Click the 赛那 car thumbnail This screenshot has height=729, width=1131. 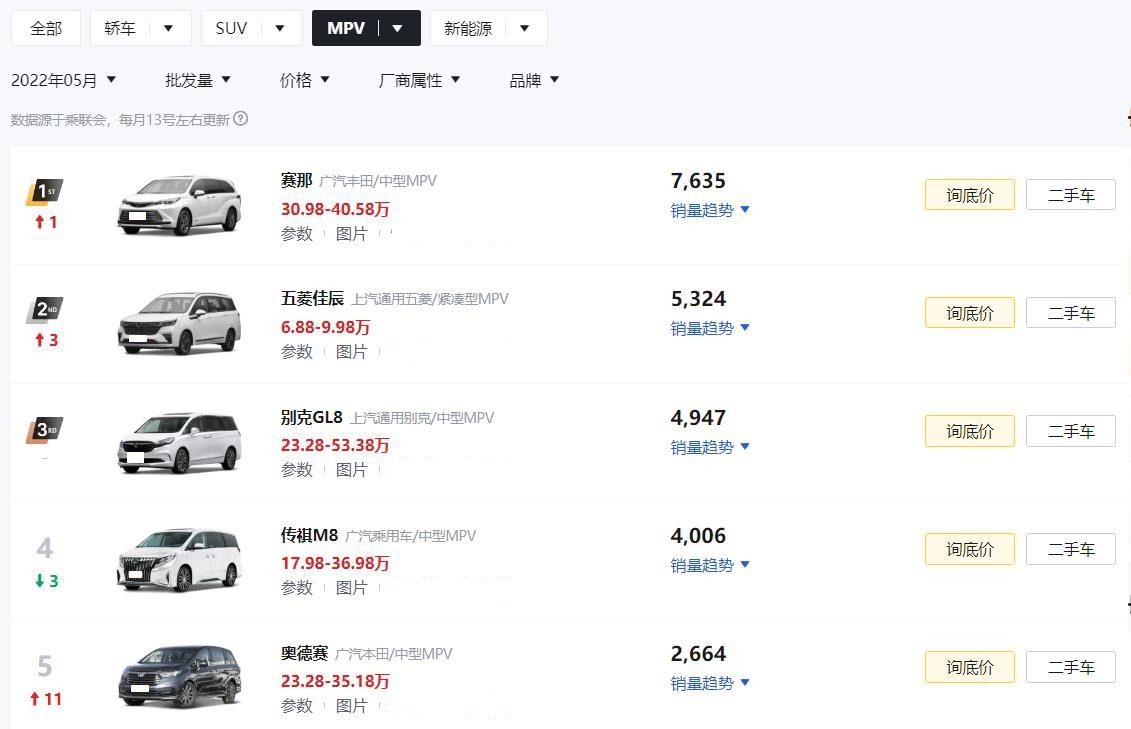(179, 204)
